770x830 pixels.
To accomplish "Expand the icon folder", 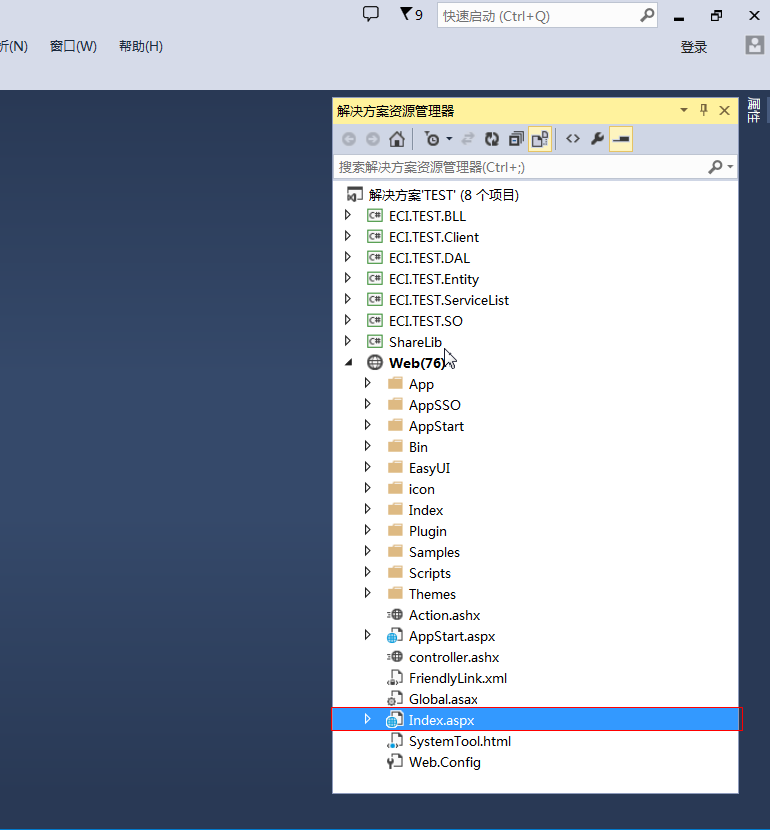I will tap(368, 488).
